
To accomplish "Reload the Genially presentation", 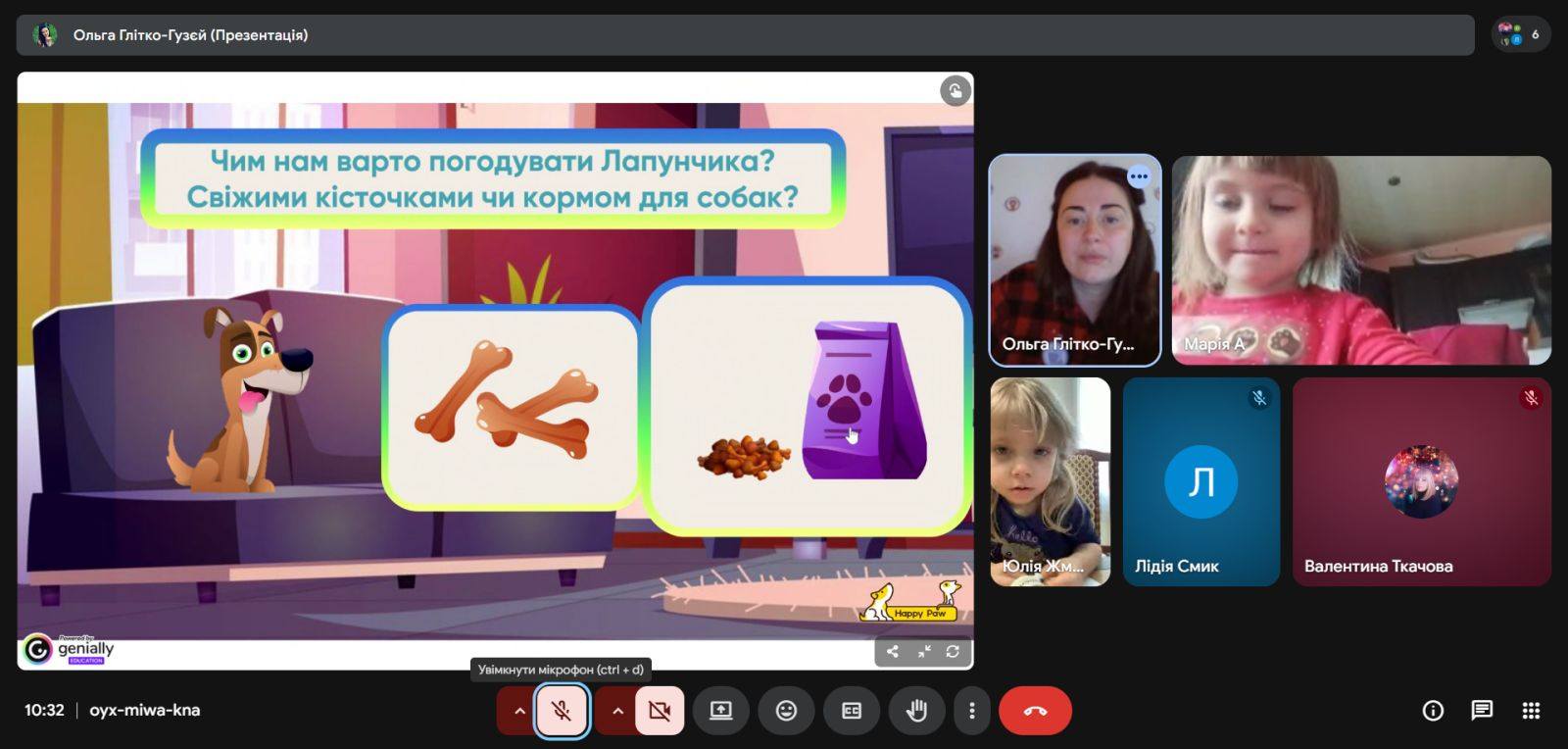I will 953,652.
